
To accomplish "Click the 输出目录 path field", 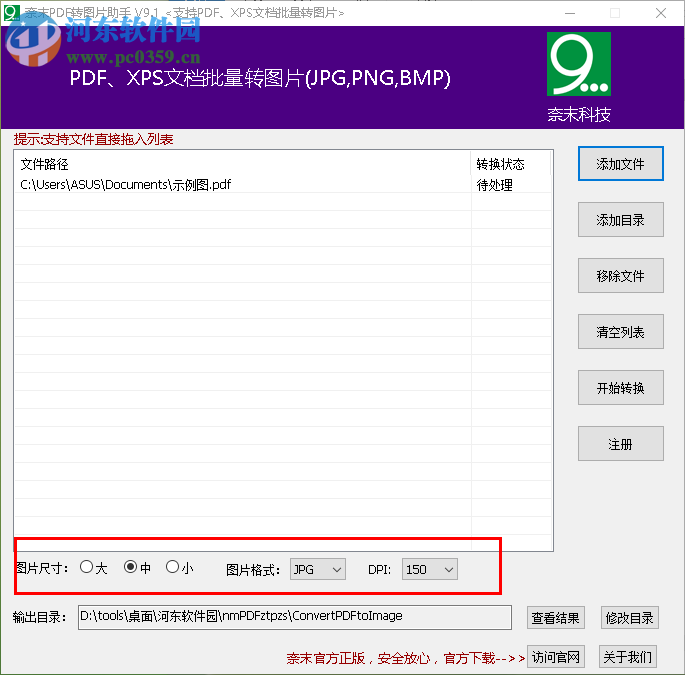I will pos(294,617).
